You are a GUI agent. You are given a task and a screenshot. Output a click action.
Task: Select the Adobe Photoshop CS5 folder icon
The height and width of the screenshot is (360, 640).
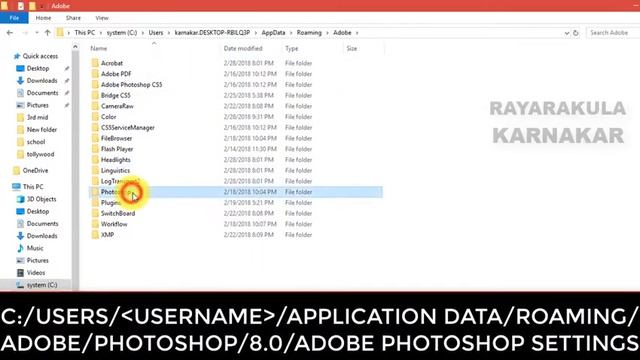point(95,84)
